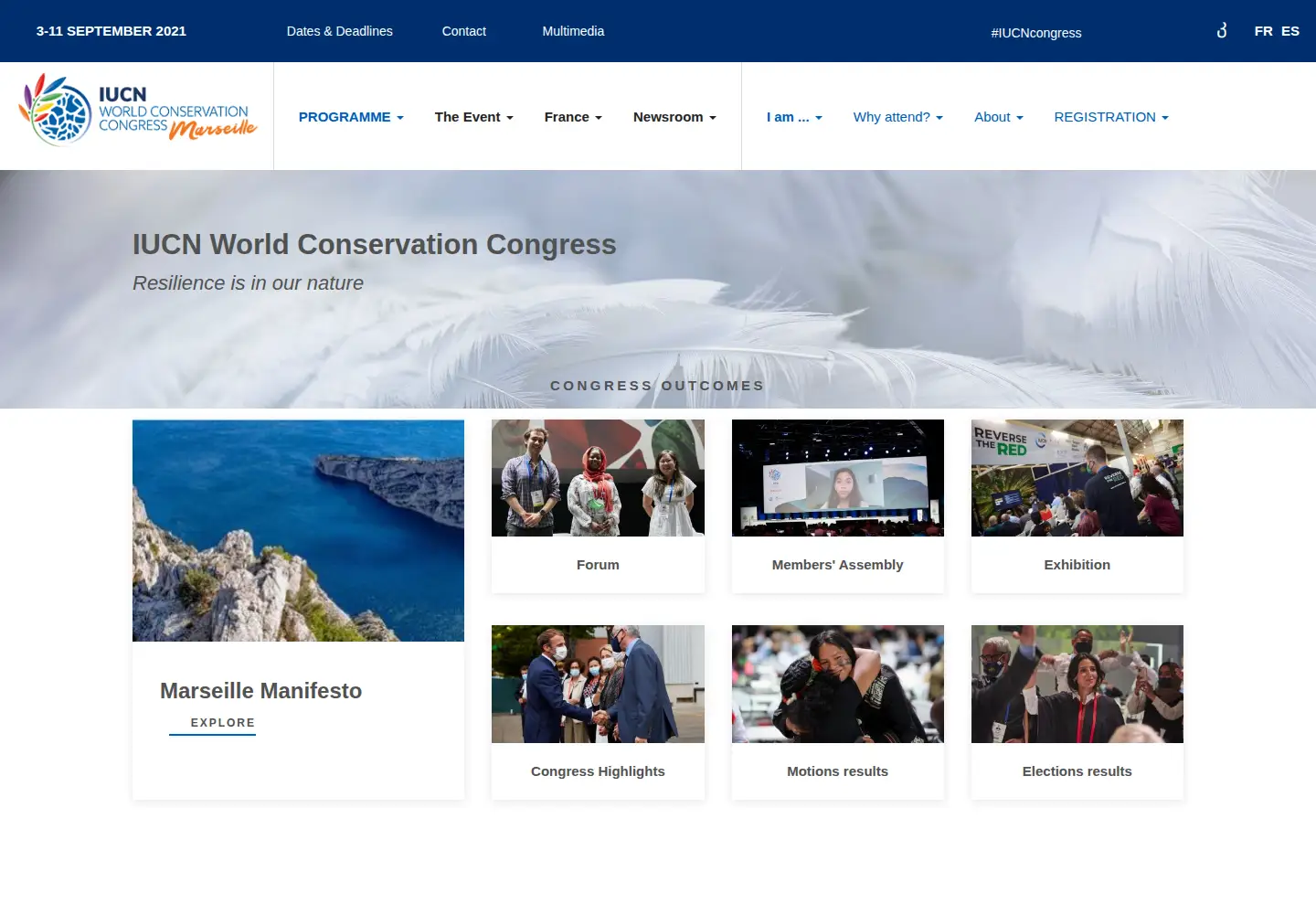Open the Marseille Manifesto heading

pyautogui.click(x=261, y=691)
